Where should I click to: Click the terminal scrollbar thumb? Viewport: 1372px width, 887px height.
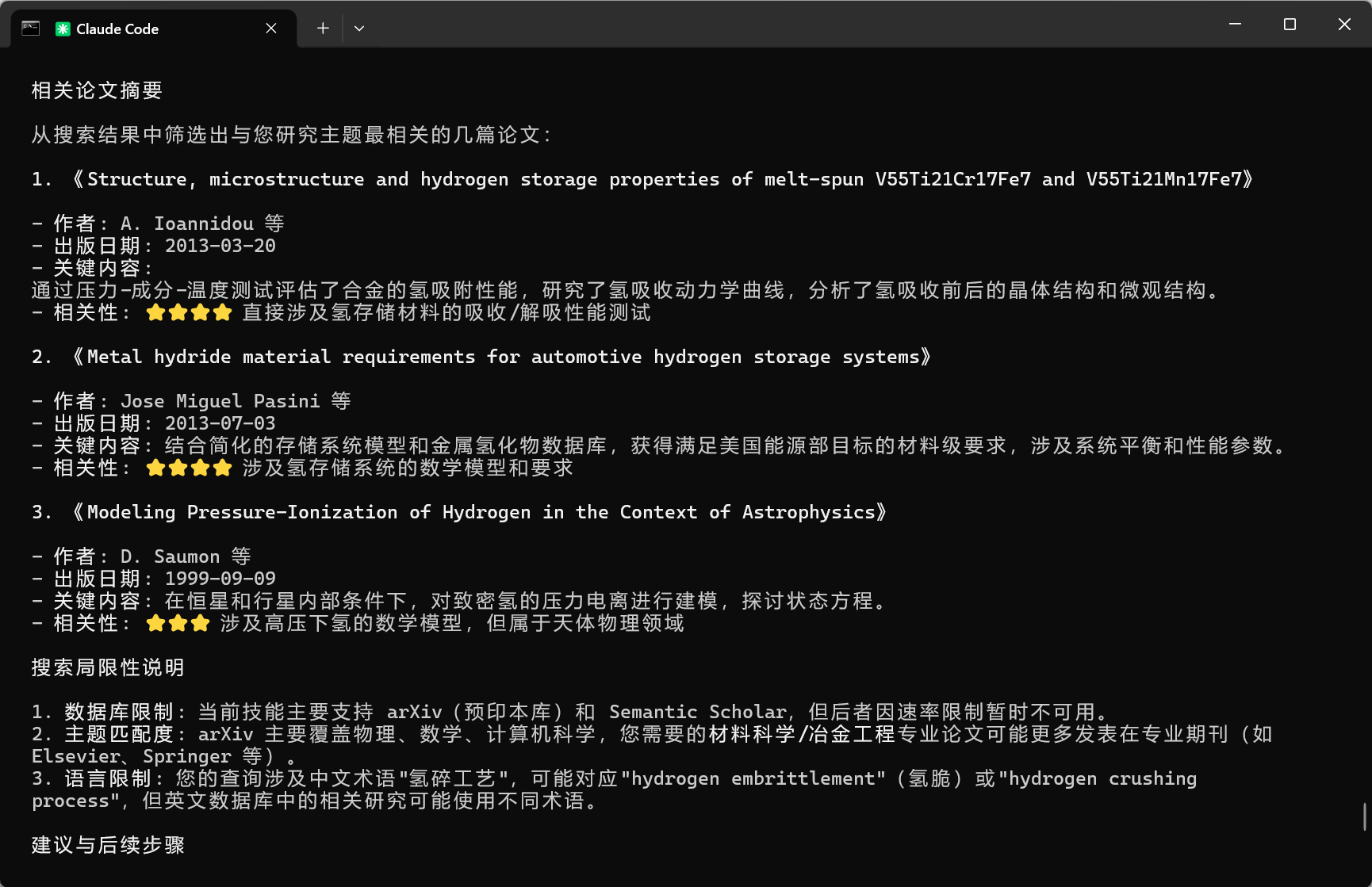coord(1365,817)
